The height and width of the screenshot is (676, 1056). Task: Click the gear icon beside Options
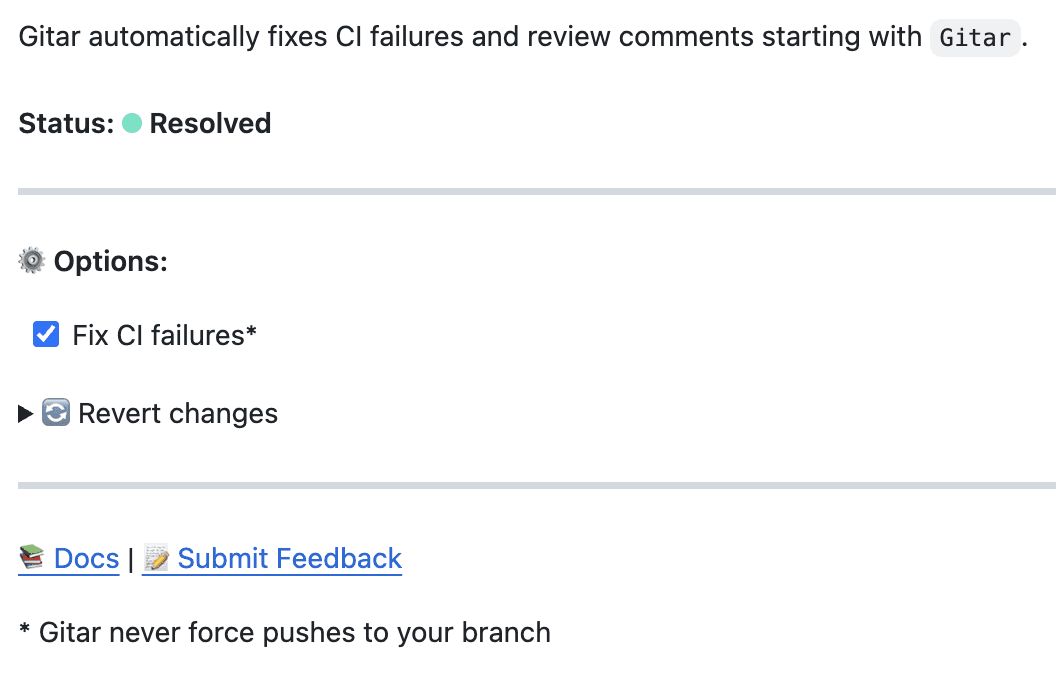(x=32, y=261)
